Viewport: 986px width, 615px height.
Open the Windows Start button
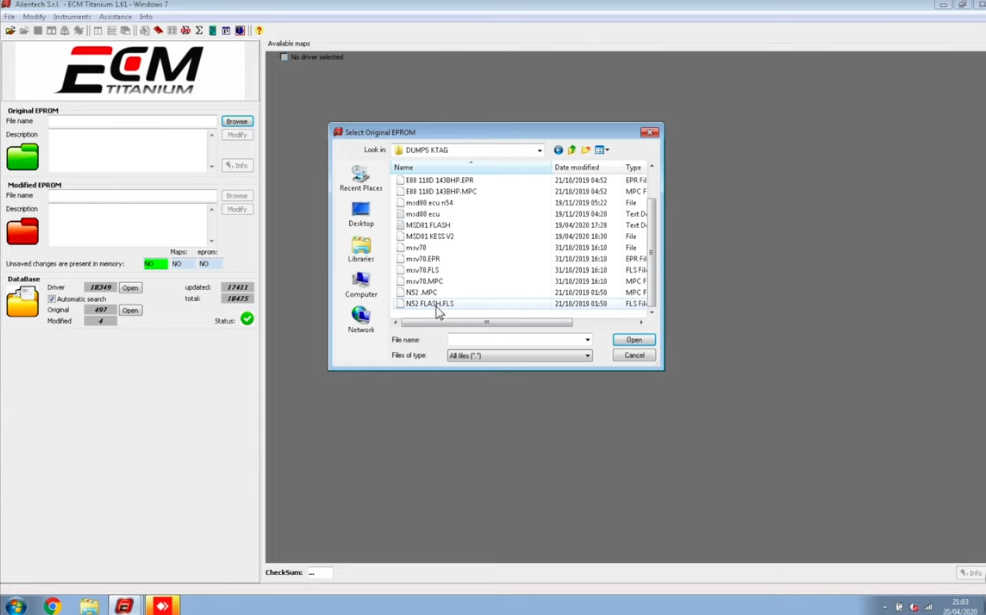pos(15,606)
